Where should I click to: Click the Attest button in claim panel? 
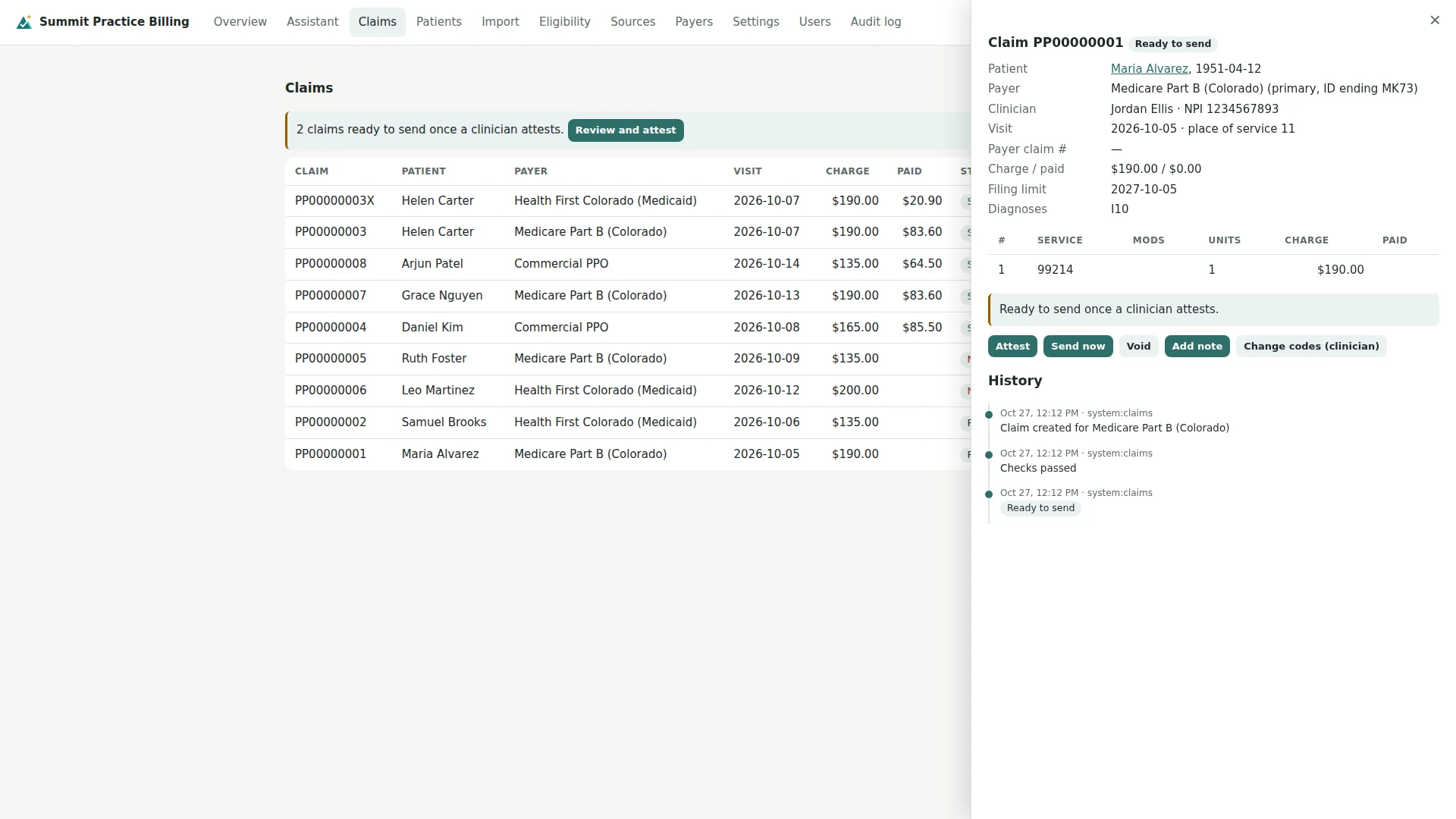coord(1012,347)
